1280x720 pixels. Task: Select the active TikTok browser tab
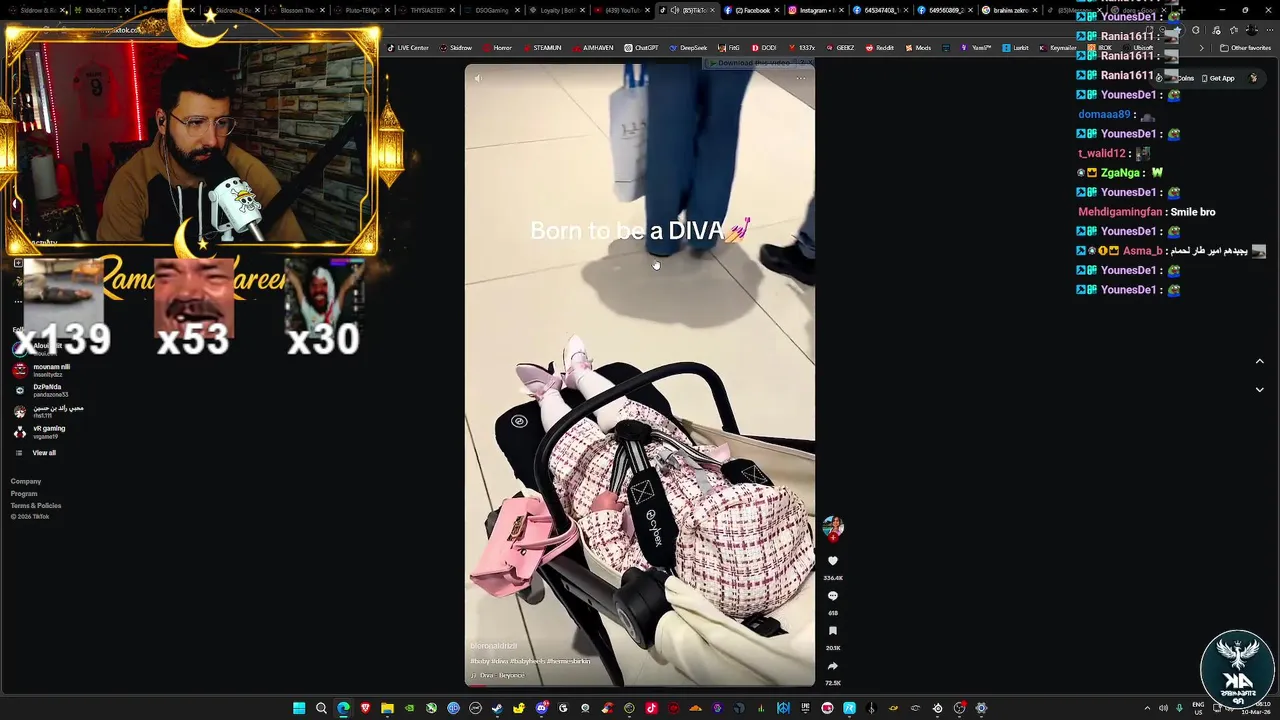pyautogui.click(x=685, y=10)
